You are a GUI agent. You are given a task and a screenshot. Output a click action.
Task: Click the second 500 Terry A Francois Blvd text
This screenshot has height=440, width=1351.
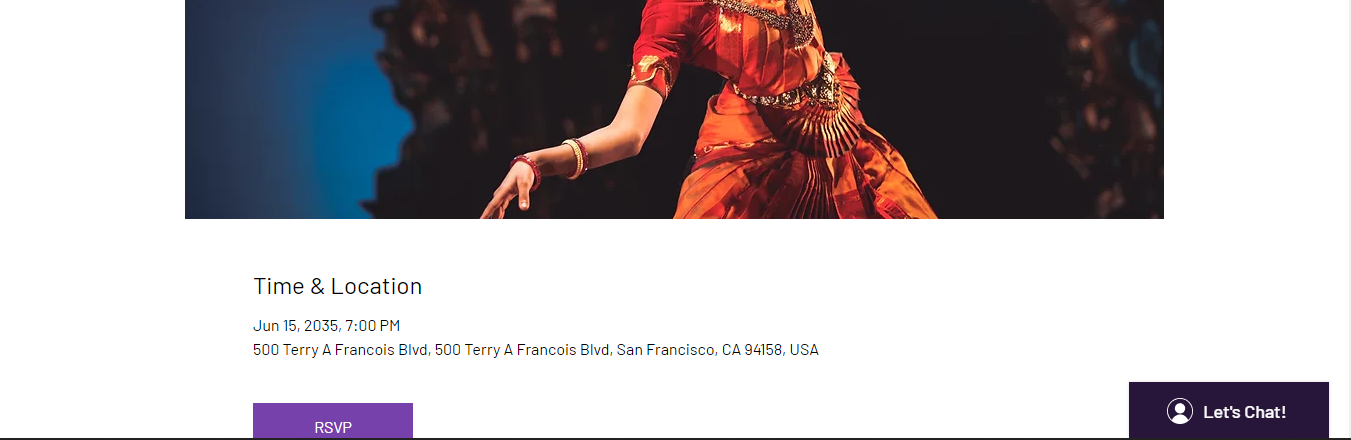[x=522, y=350]
